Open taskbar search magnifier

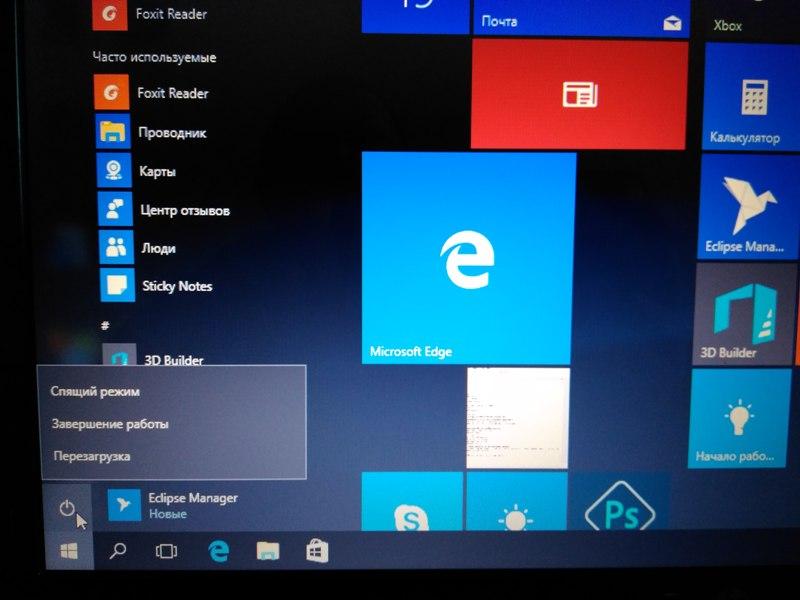pos(118,551)
